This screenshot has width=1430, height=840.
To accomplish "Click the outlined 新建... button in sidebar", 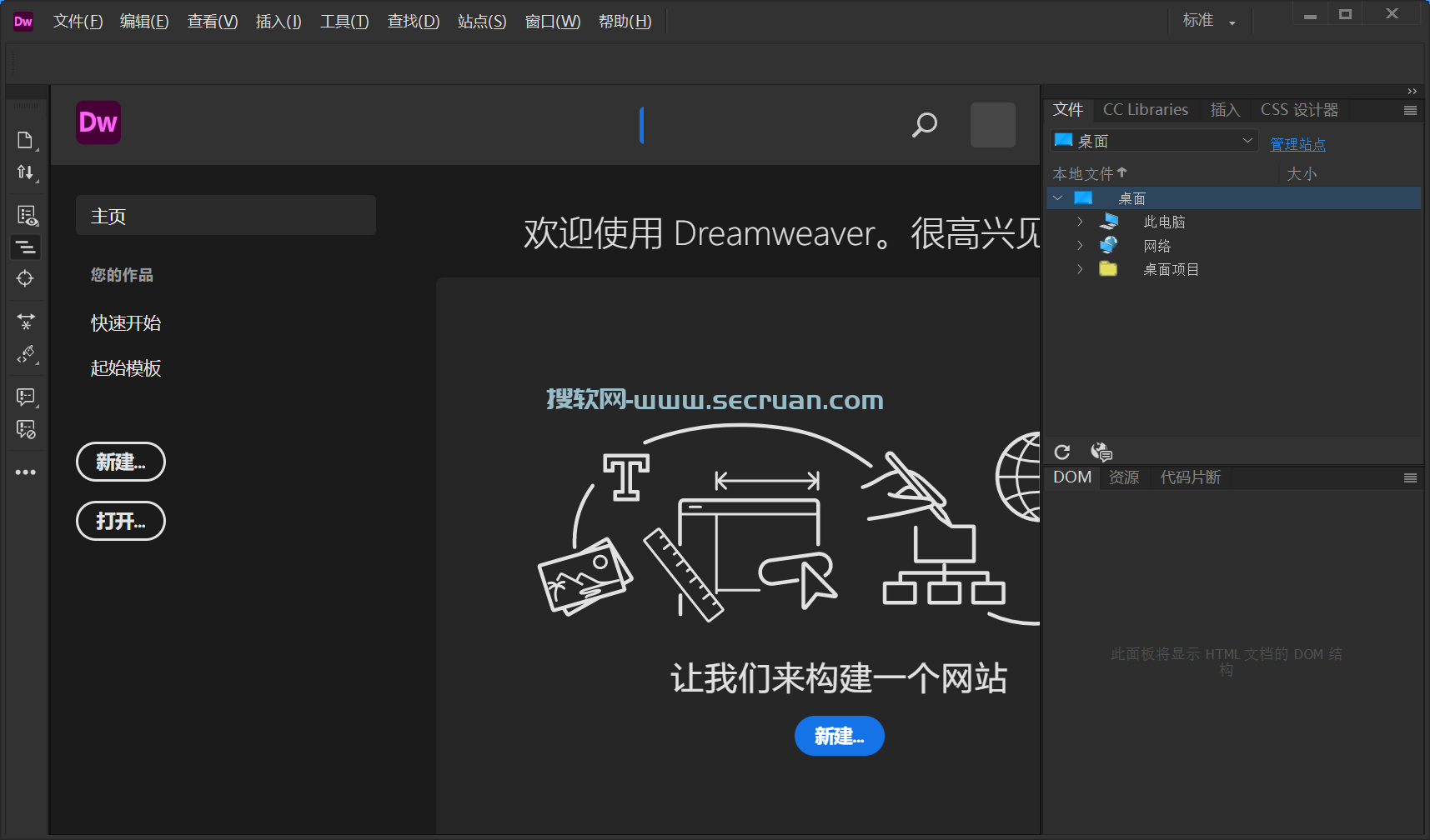I will coord(121,462).
